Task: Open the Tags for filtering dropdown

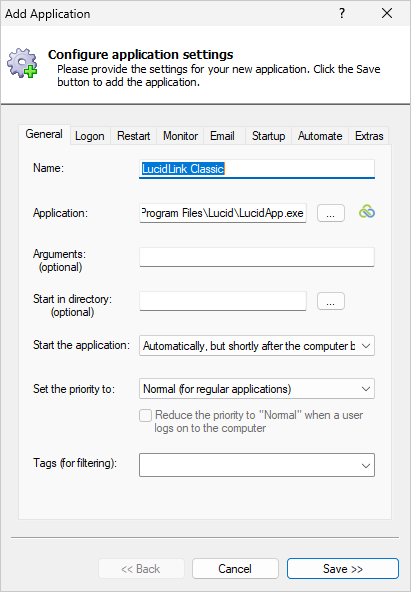Action: point(257,465)
